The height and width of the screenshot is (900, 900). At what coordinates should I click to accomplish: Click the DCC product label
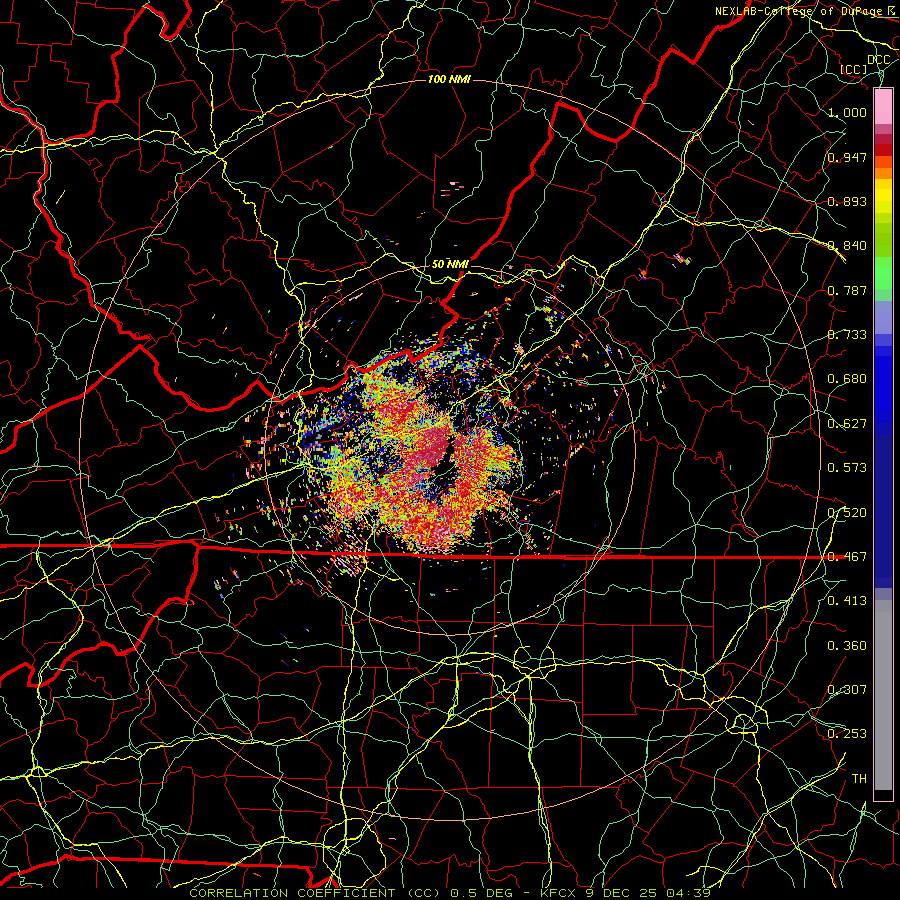pos(878,60)
